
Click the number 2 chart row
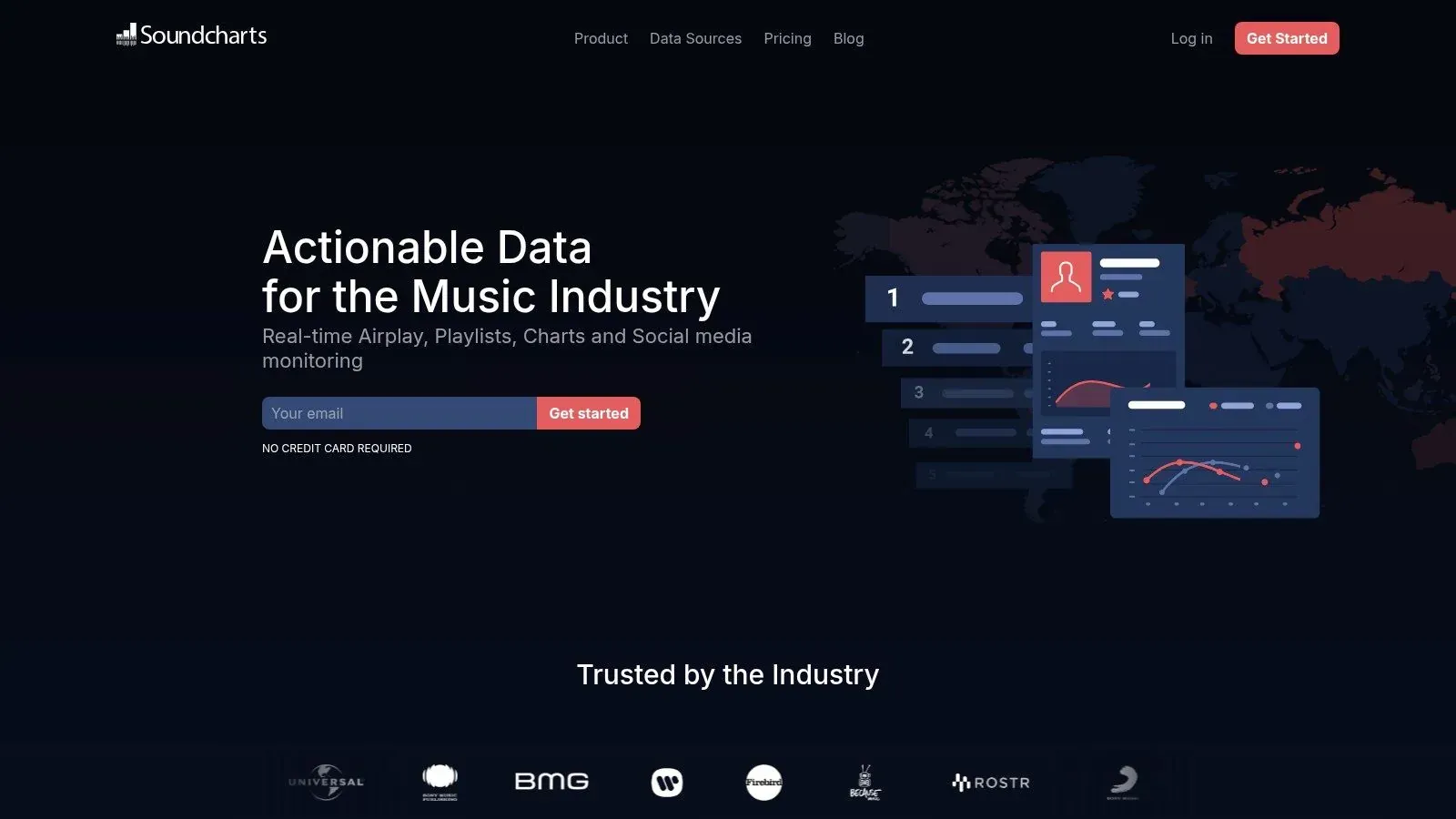(957, 348)
